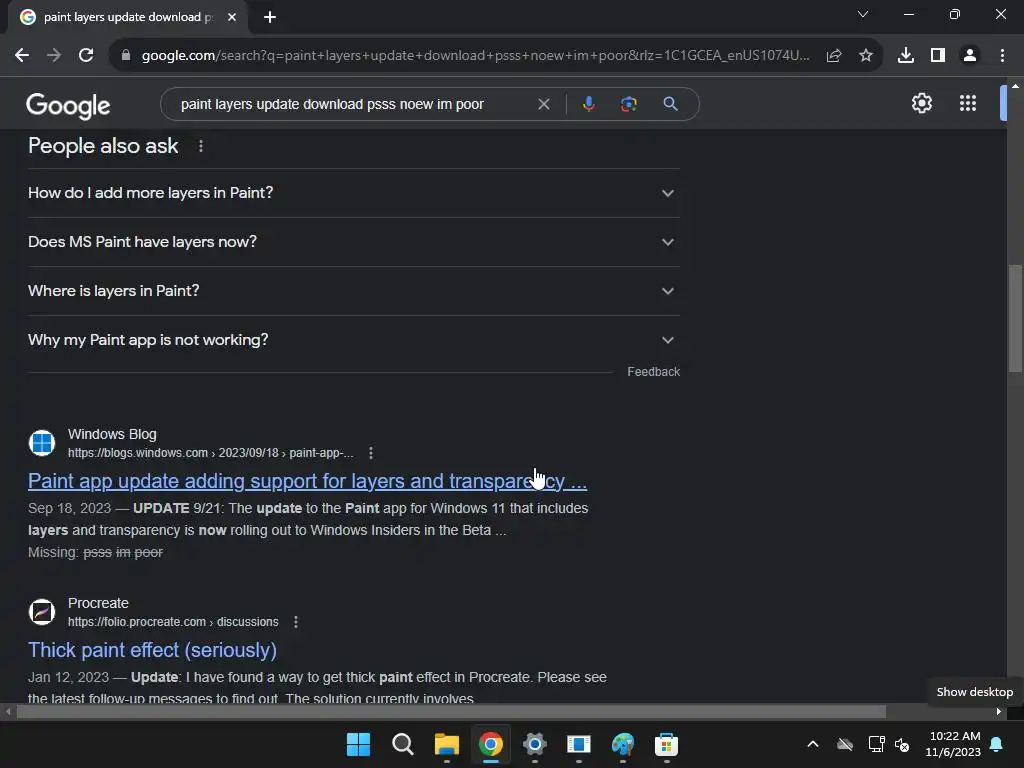Open more options for Procreate result
The height and width of the screenshot is (768, 1024).
coord(296,622)
